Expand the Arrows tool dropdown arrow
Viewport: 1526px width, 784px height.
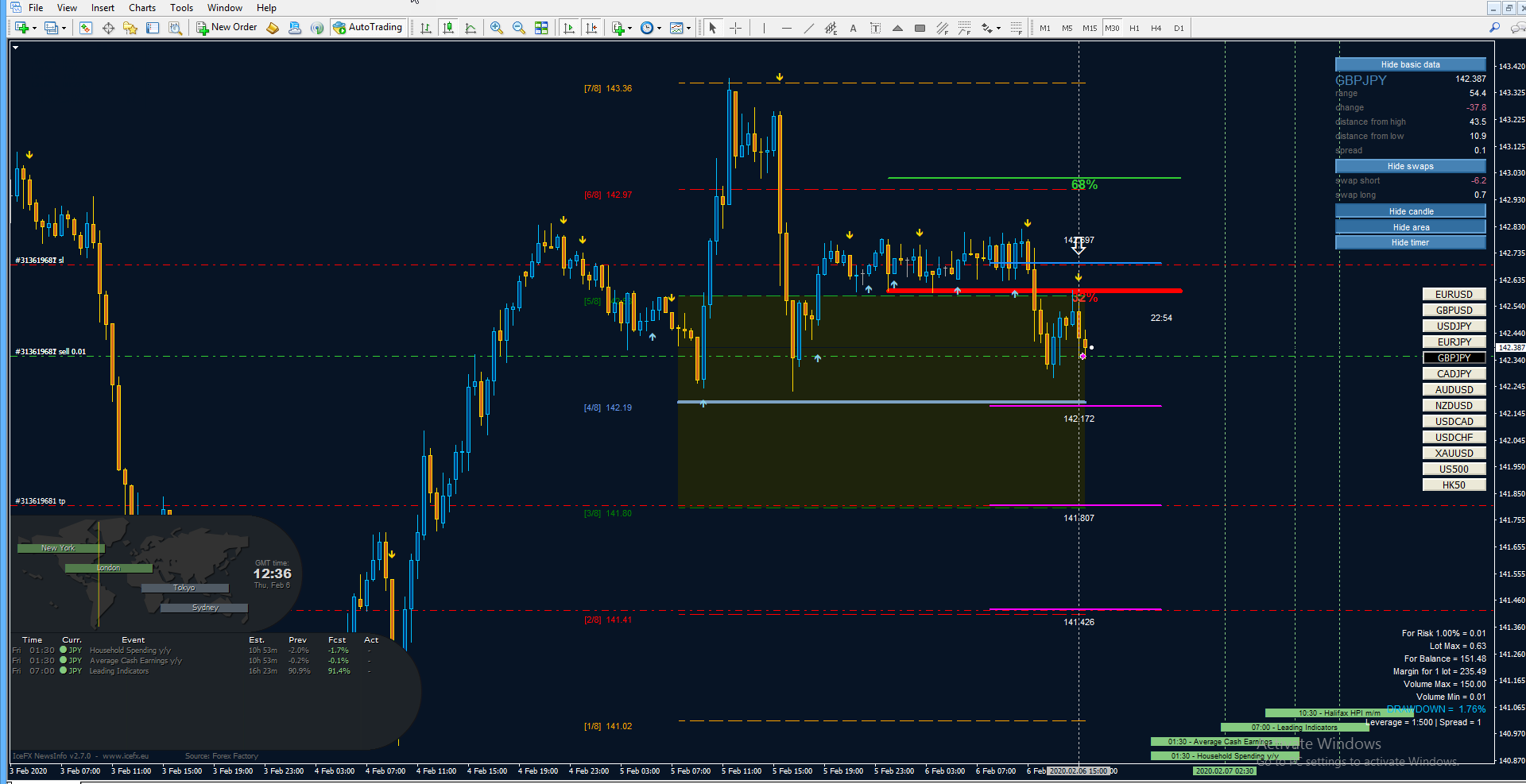pos(998,29)
